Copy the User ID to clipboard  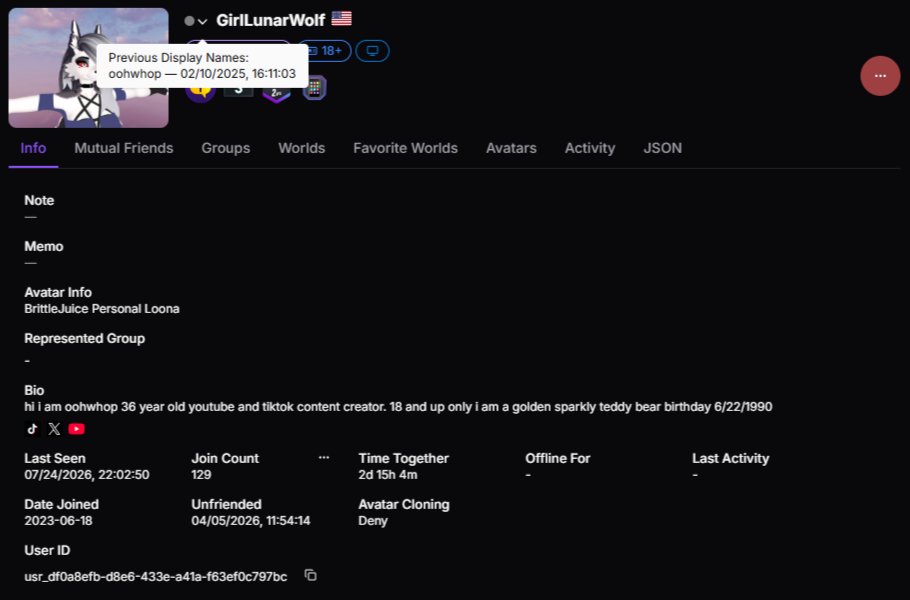tap(310, 575)
